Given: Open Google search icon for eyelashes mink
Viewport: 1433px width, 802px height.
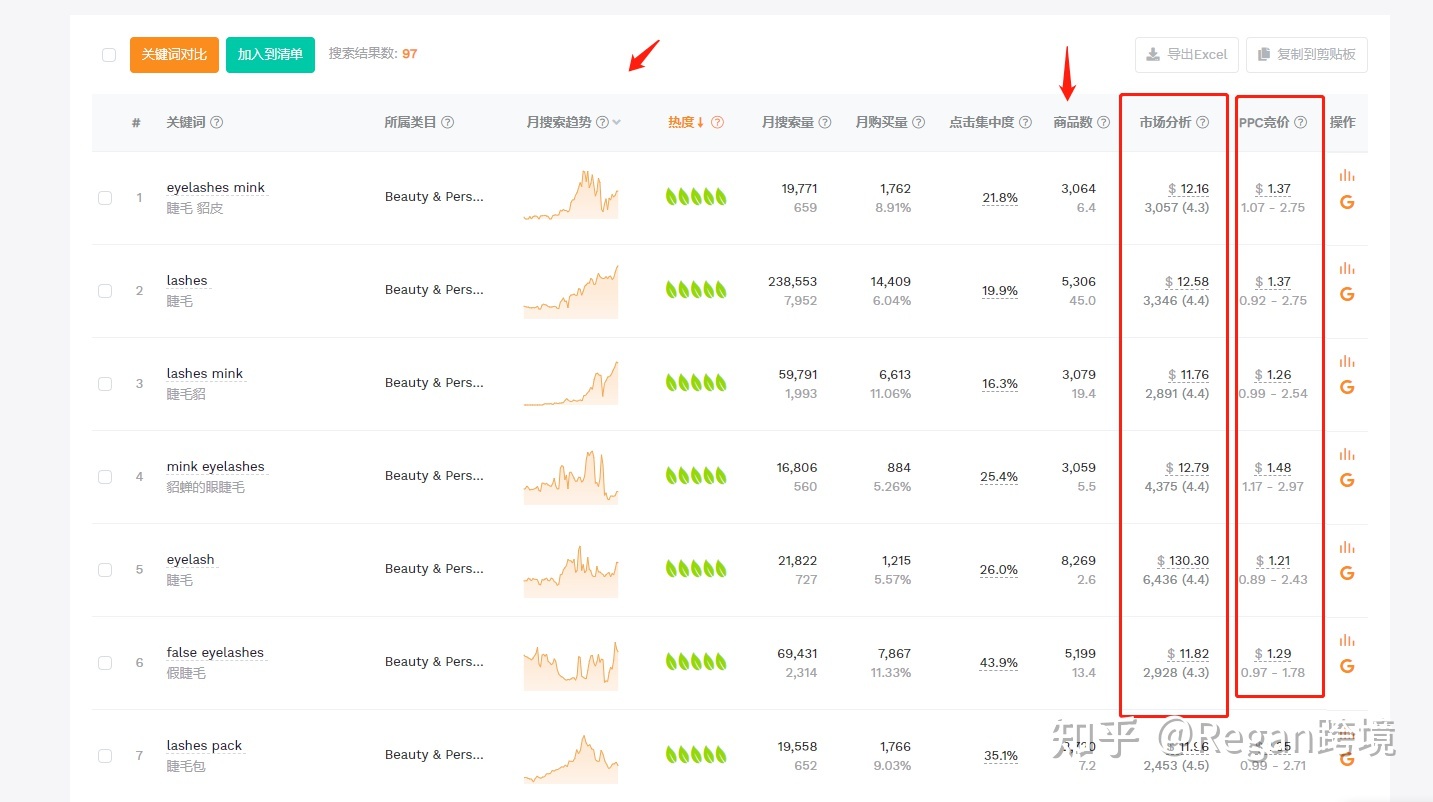Looking at the screenshot, I should click(x=1347, y=202).
